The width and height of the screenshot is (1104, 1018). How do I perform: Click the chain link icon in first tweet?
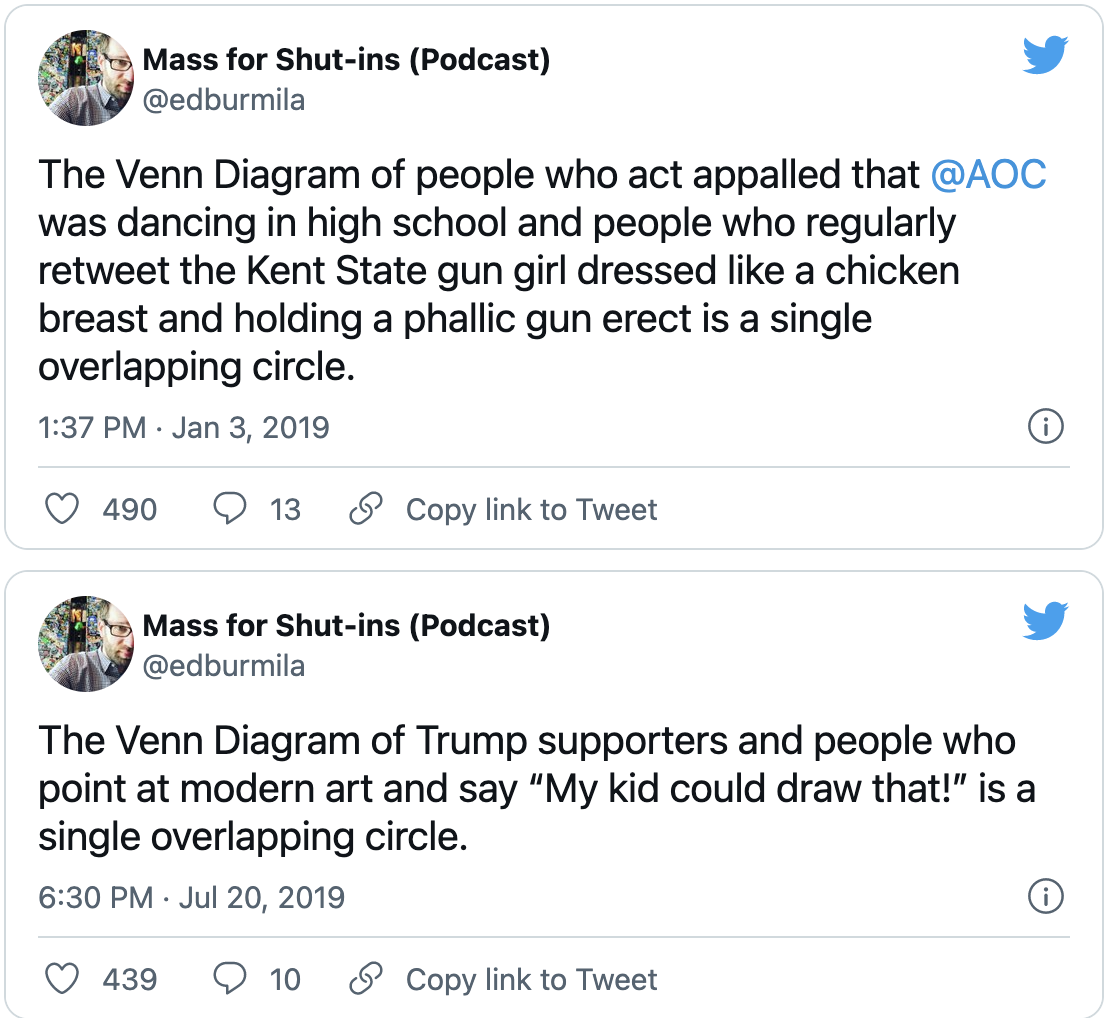[x=365, y=508]
